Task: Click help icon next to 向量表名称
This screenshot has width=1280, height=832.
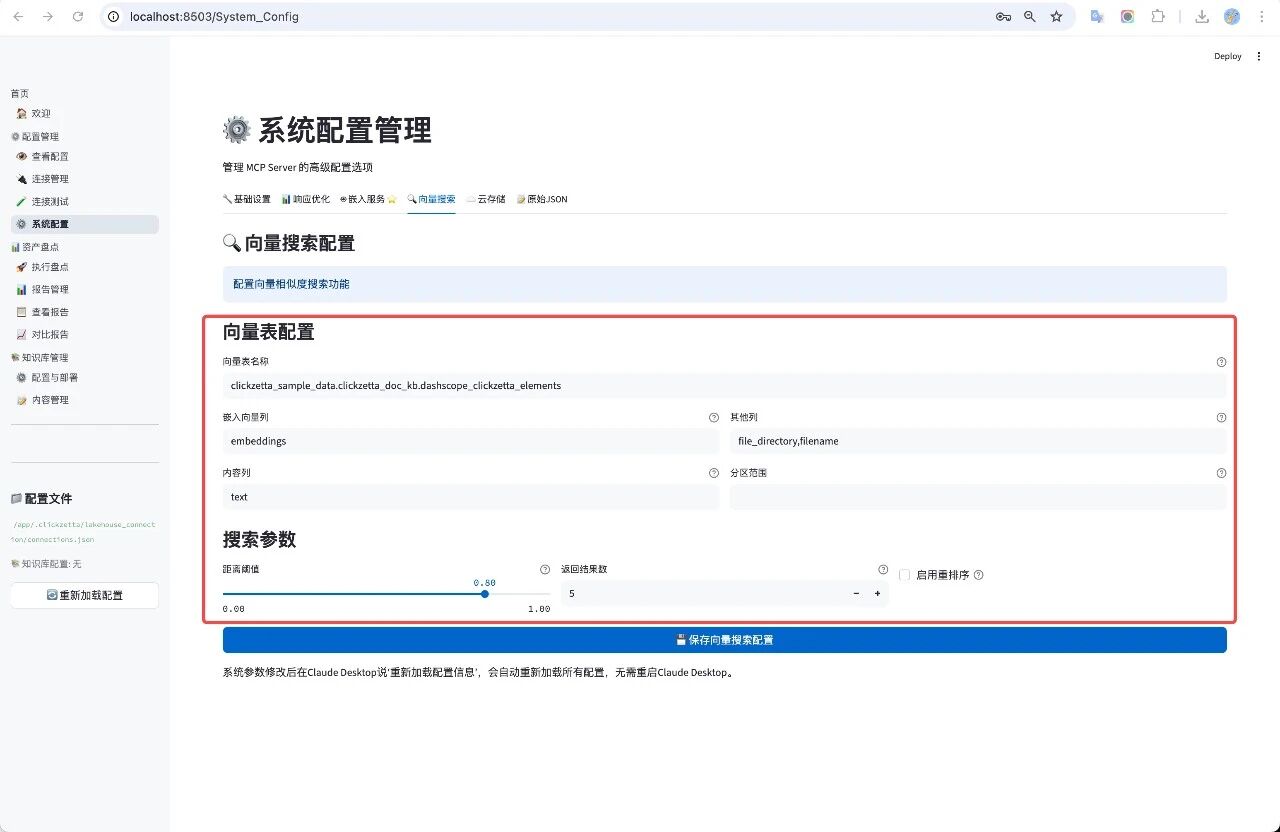Action: [x=1221, y=362]
